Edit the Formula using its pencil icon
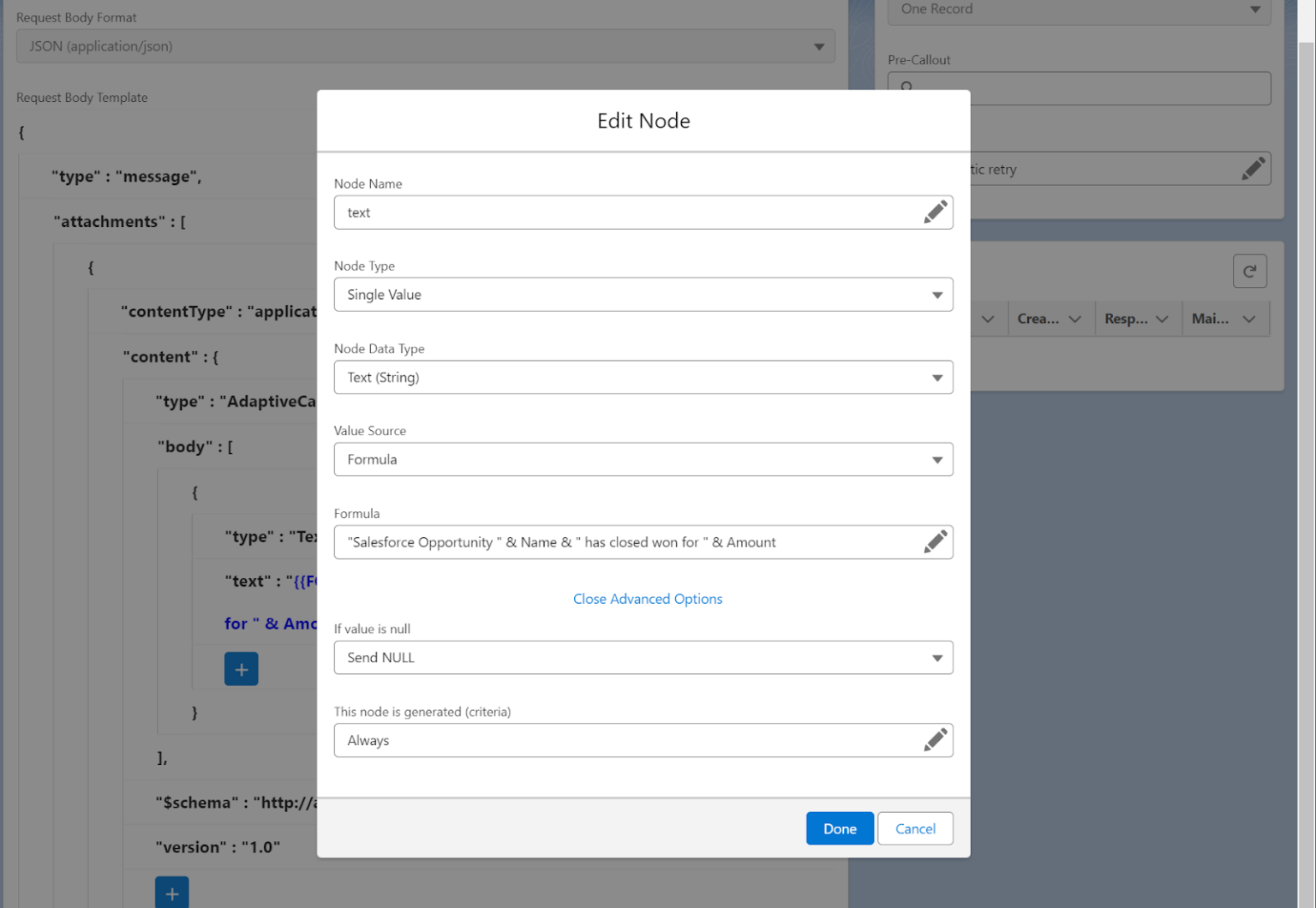 tap(936, 541)
